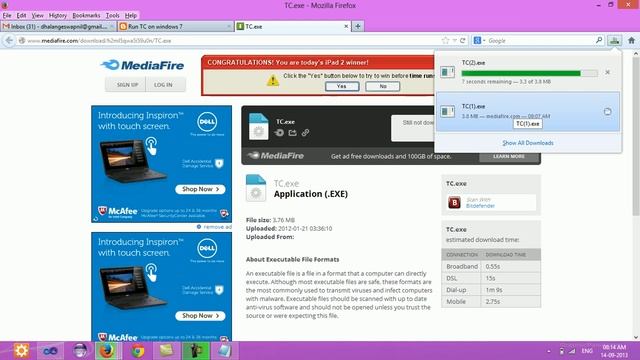
Task: Click the 'Application (.EXE)' heading
Action: (x=311, y=194)
